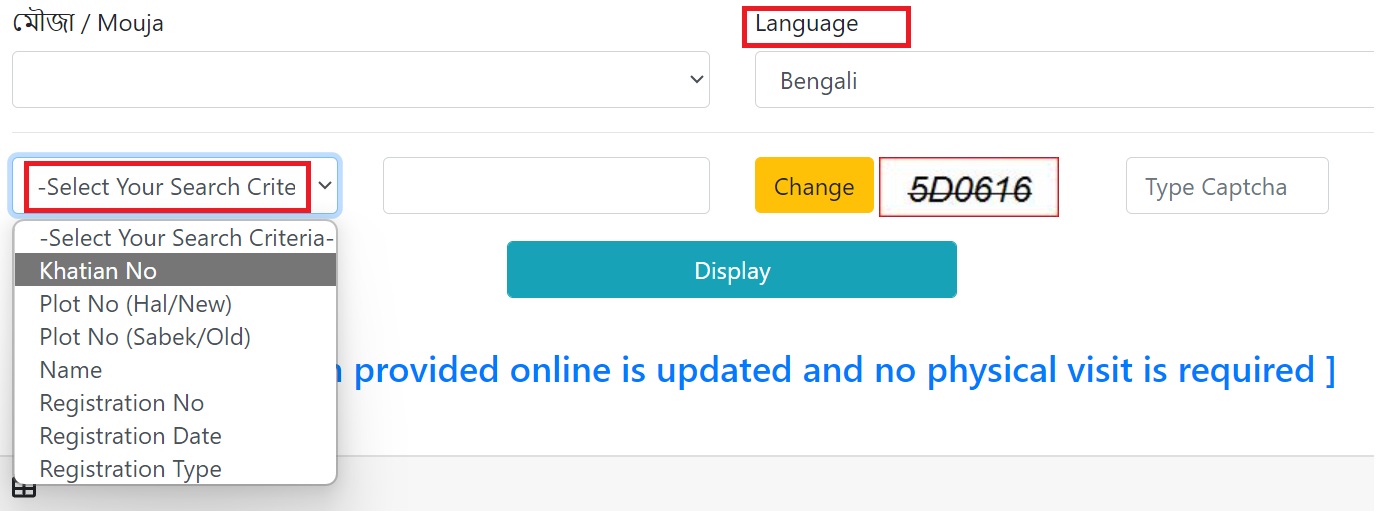Select Plot No (Hal/New) from list
The width and height of the screenshot is (1376, 511).
point(135,304)
